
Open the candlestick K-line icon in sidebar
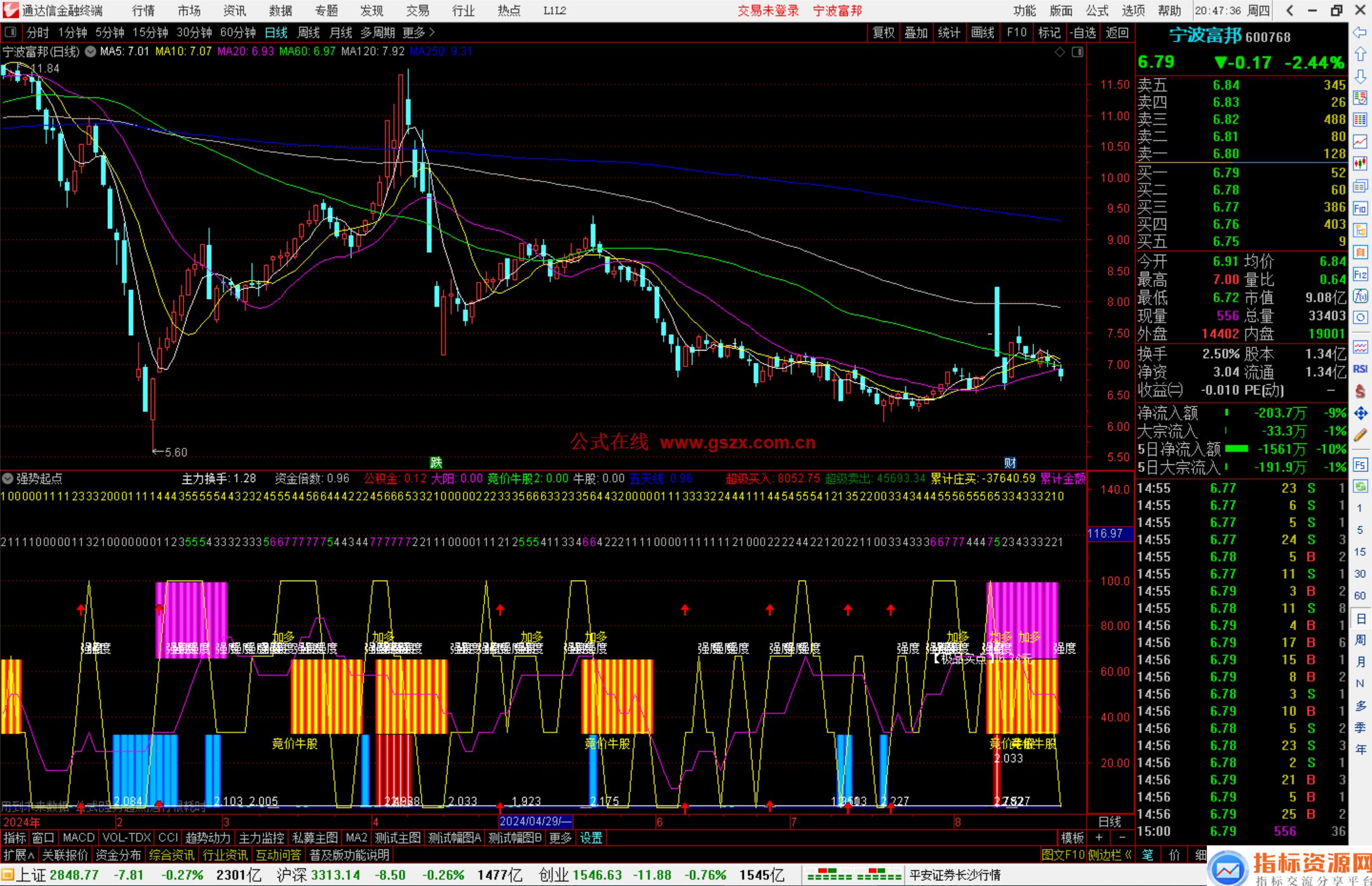coord(1360,164)
